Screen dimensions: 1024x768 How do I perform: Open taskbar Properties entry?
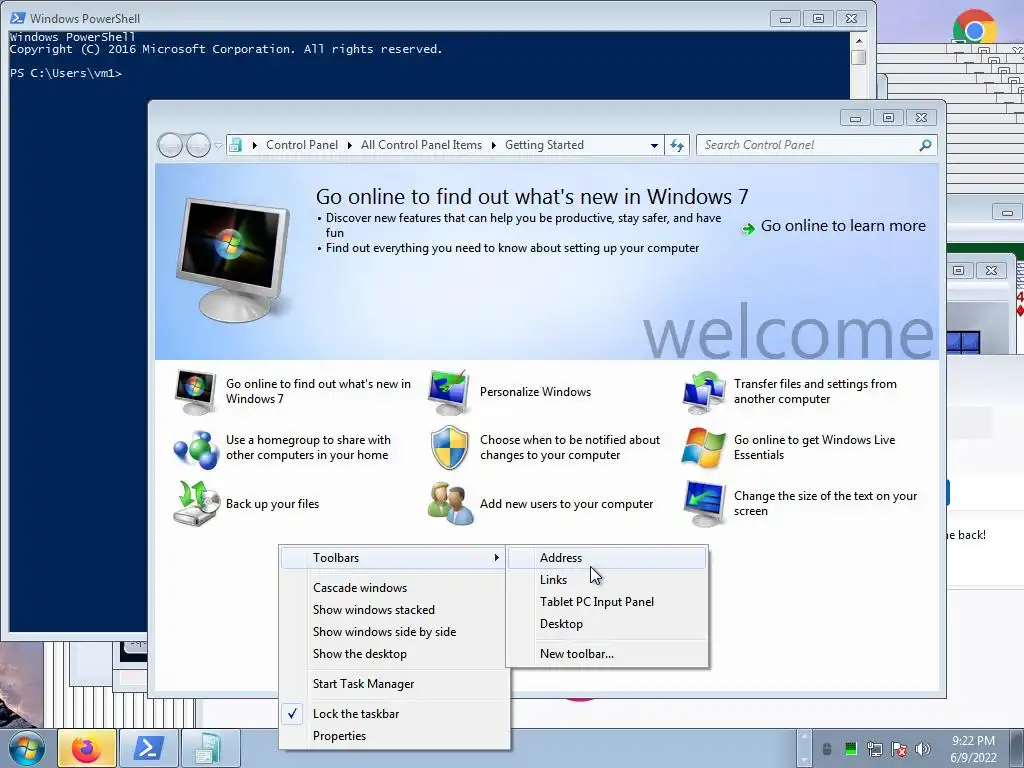click(x=392, y=736)
